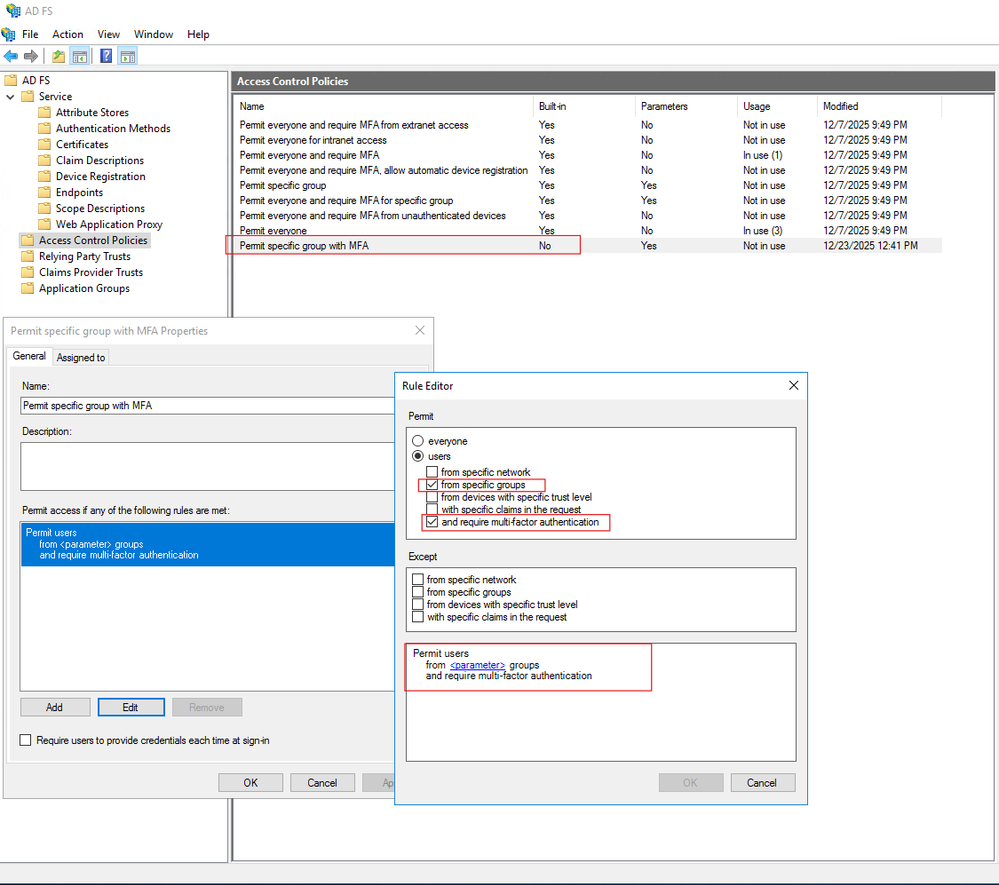Select the highlighted 'Permit users' rule entry

(x=208, y=544)
